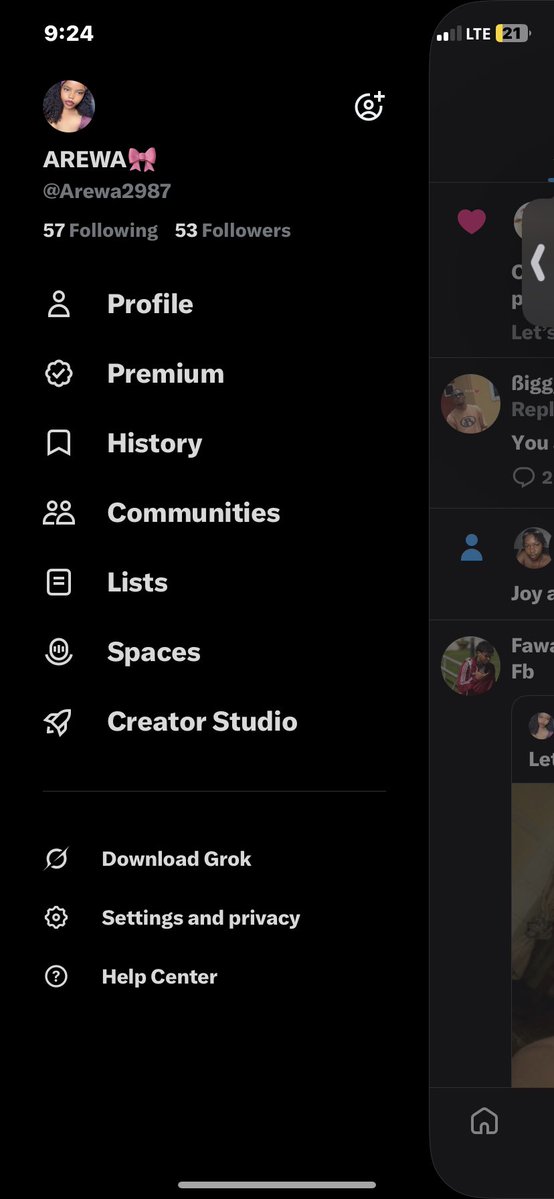Viewport: 554px width, 1199px height.
Task: Open Help Center link
Action: coord(159,976)
